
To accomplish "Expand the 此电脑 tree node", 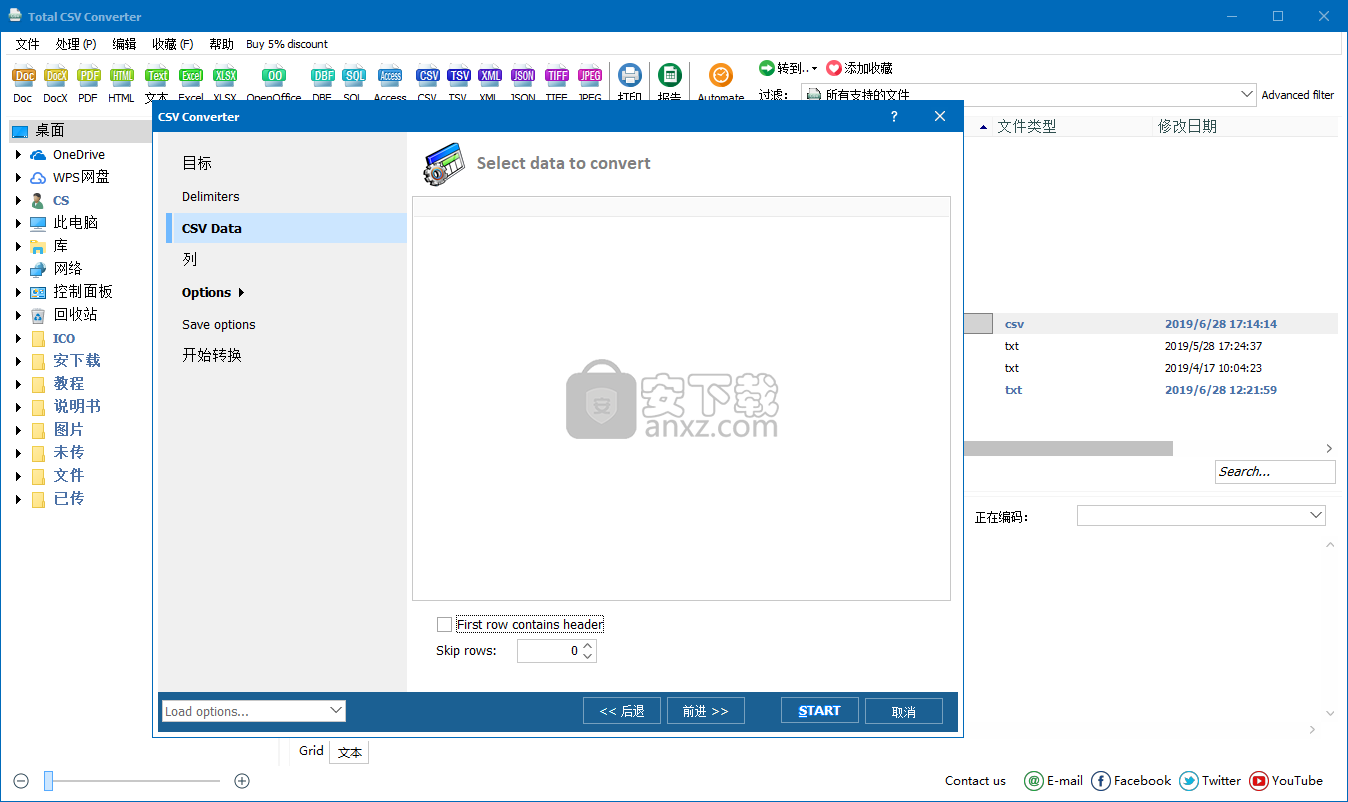I will pyautogui.click(x=18, y=223).
